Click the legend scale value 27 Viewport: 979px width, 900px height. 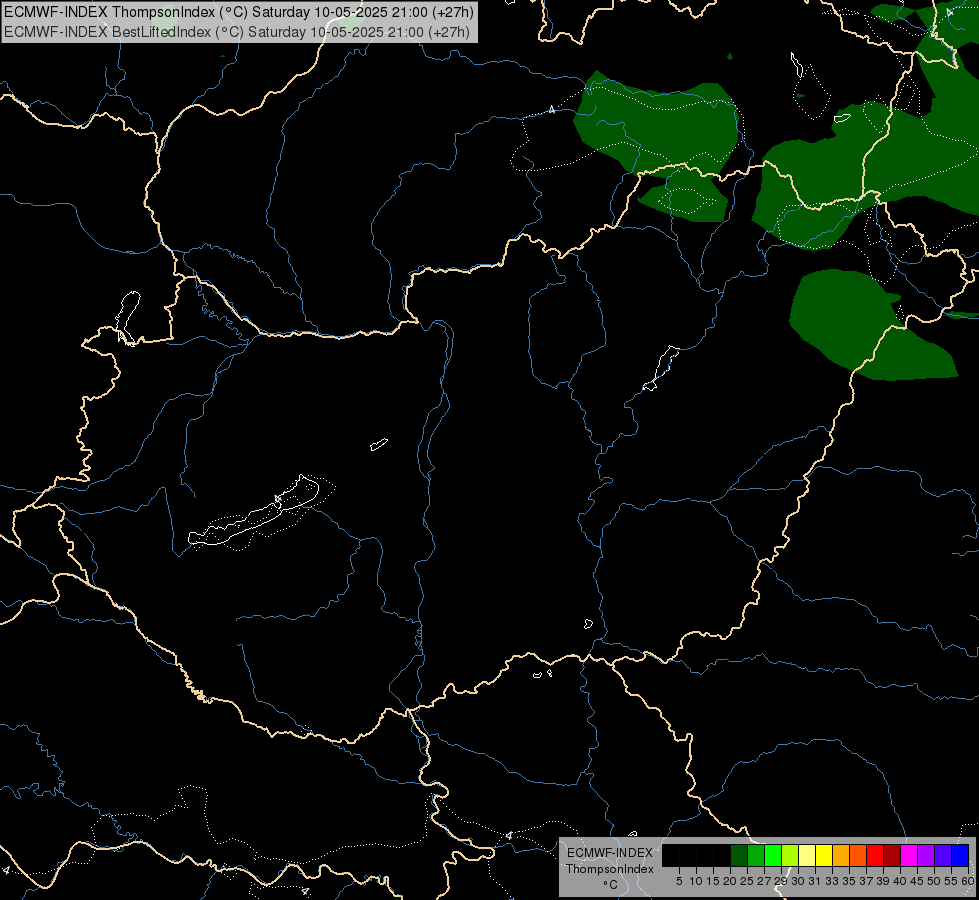764,881
